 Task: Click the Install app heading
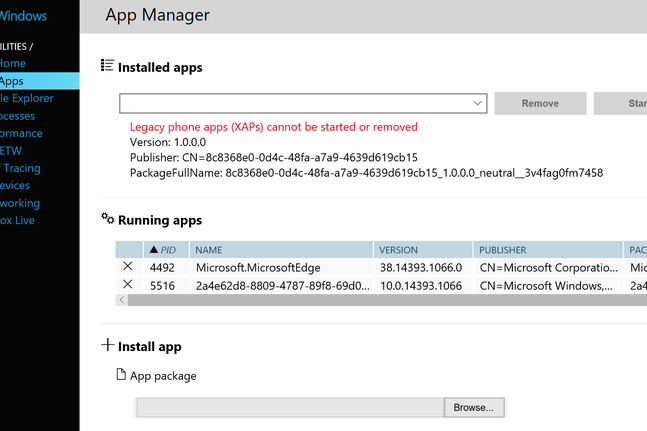[x=149, y=347]
